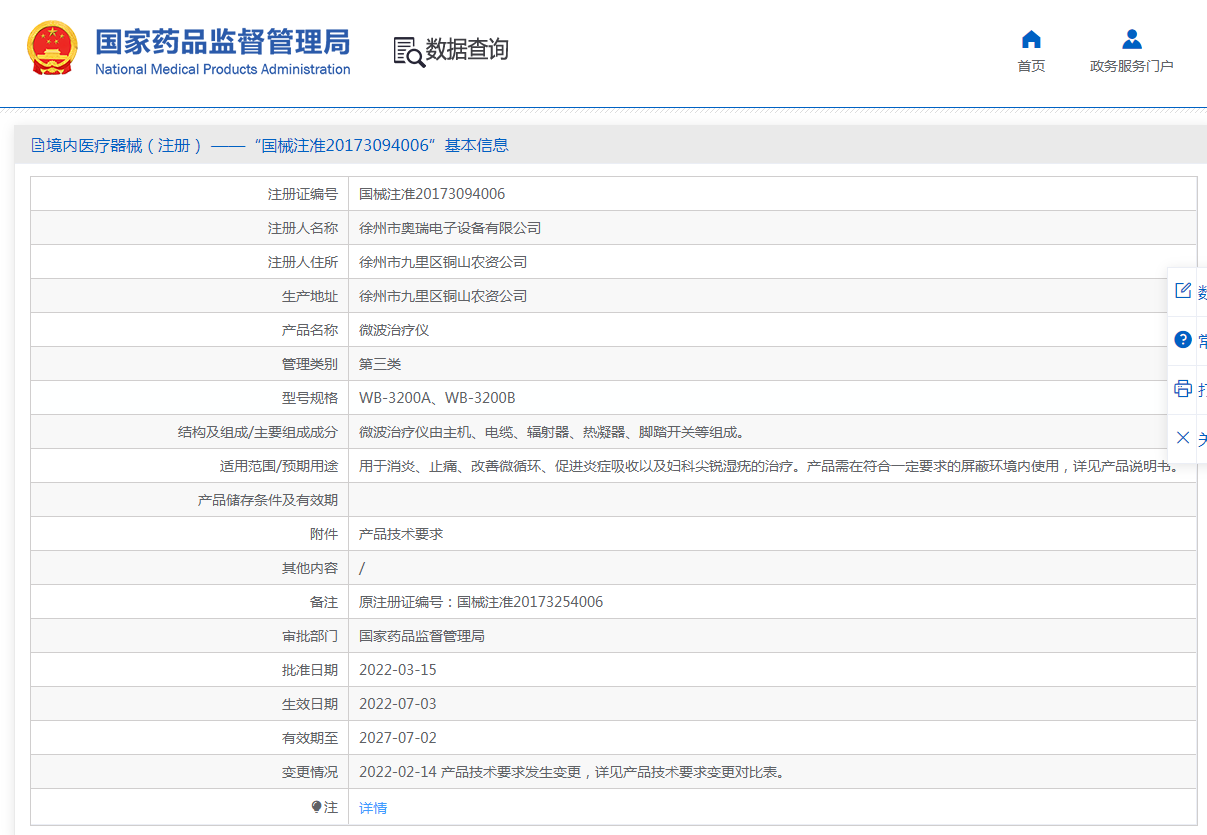
Task: Click the 结构及组成 description value
Action: point(552,432)
